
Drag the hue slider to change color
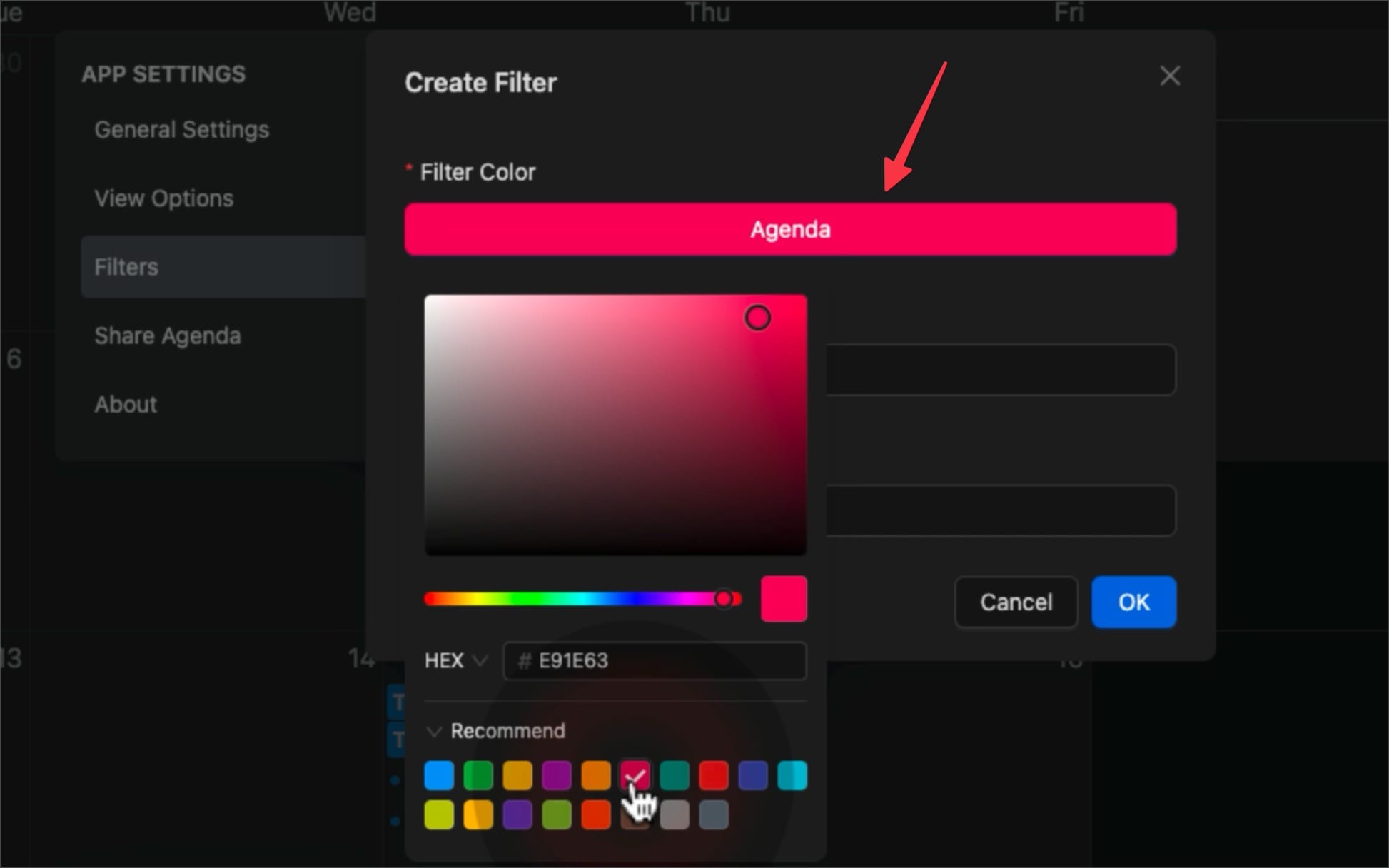pyautogui.click(x=727, y=598)
